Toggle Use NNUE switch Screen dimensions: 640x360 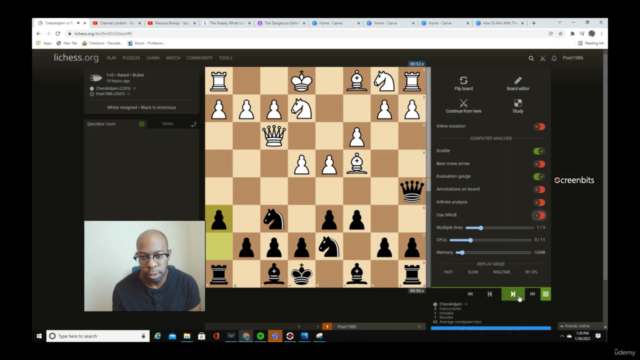click(539, 215)
